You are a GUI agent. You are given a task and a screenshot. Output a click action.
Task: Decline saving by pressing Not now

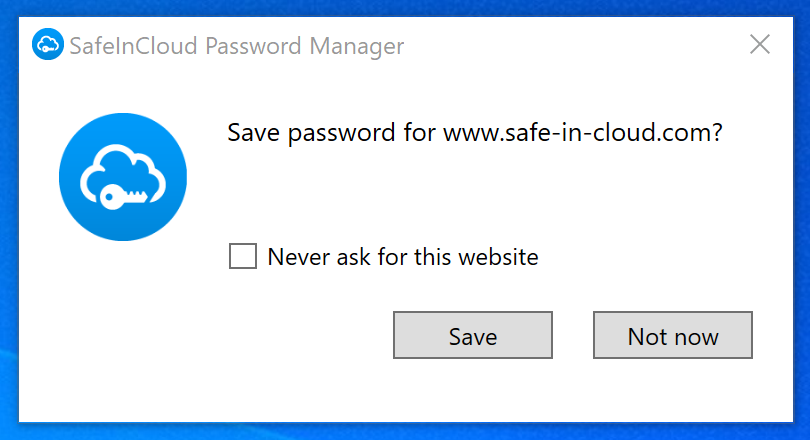[x=672, y=336]
